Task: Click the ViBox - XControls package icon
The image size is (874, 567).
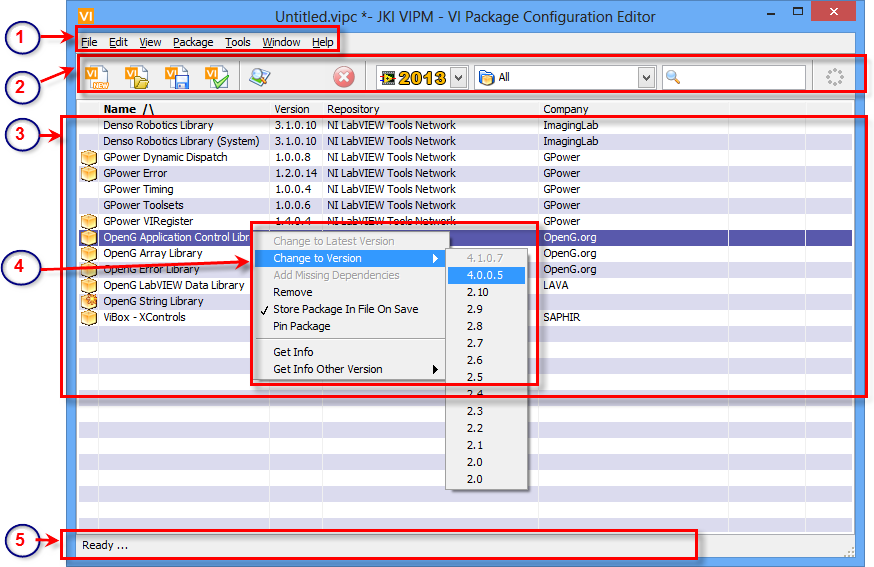Action: (x=89, y=317)
